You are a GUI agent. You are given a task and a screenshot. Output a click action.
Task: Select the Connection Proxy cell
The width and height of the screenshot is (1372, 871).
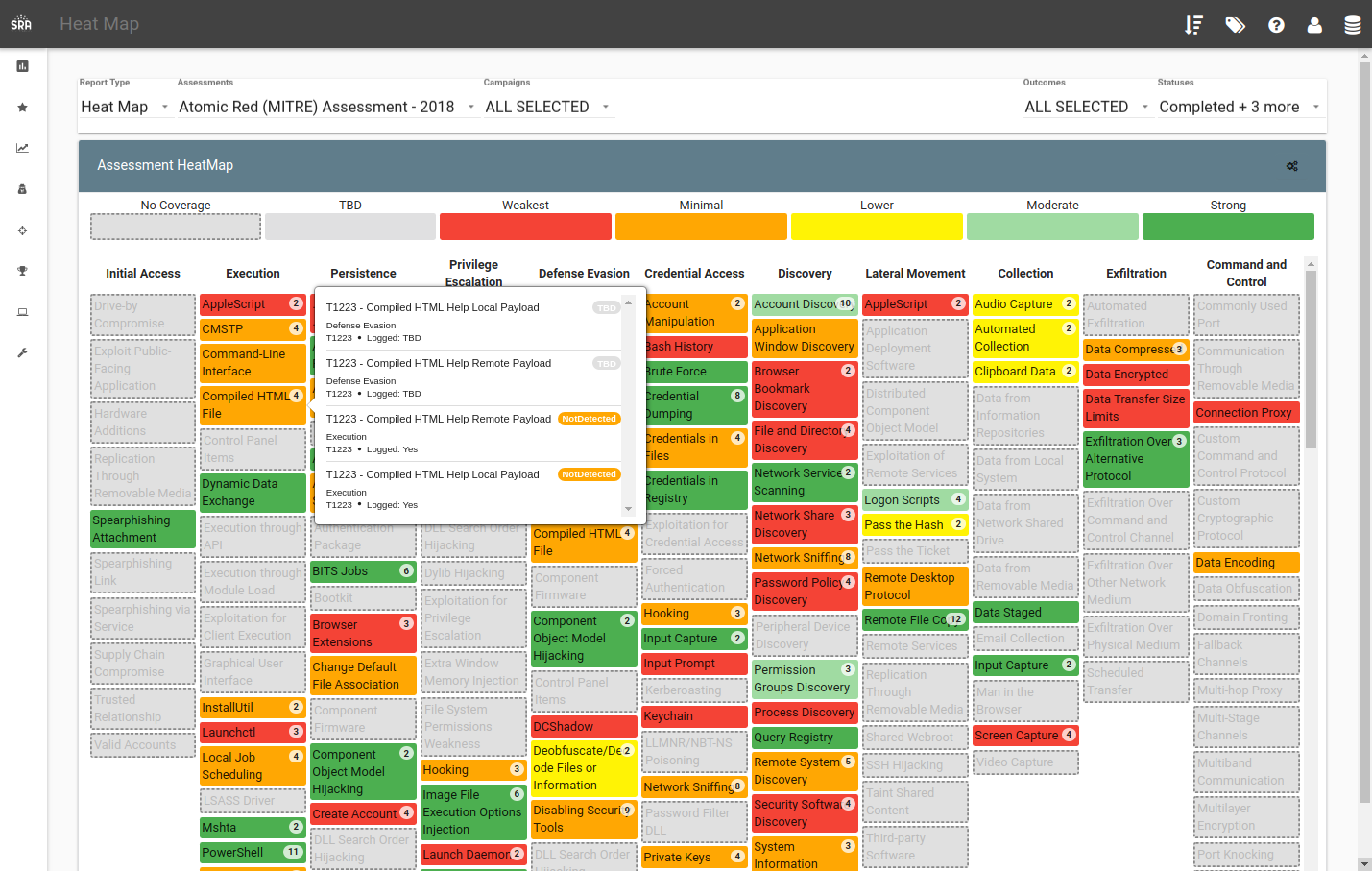pyautogui.click(x=1246, y=413)
